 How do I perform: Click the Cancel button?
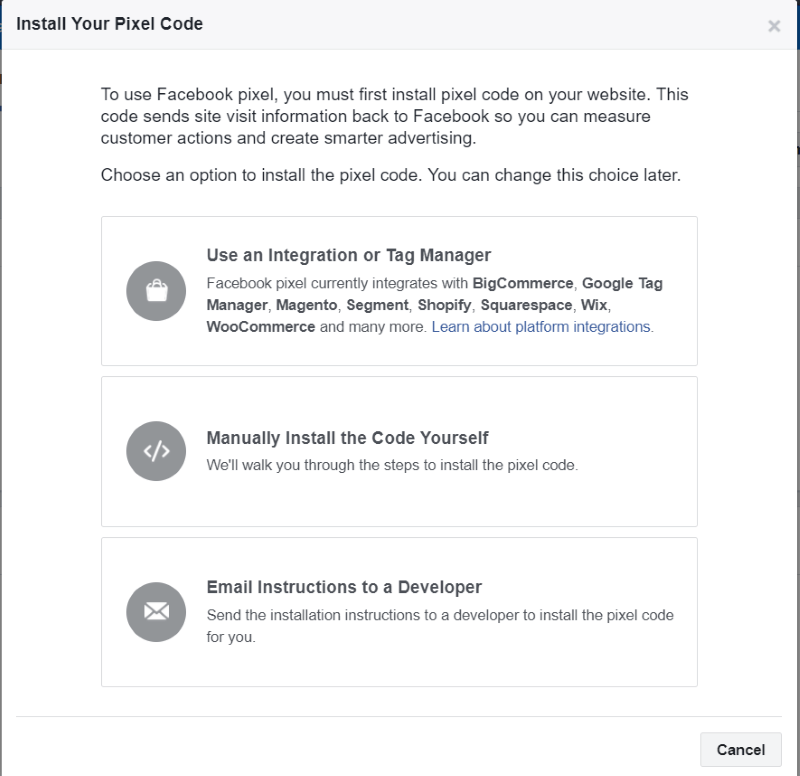(x=741, y=749)
